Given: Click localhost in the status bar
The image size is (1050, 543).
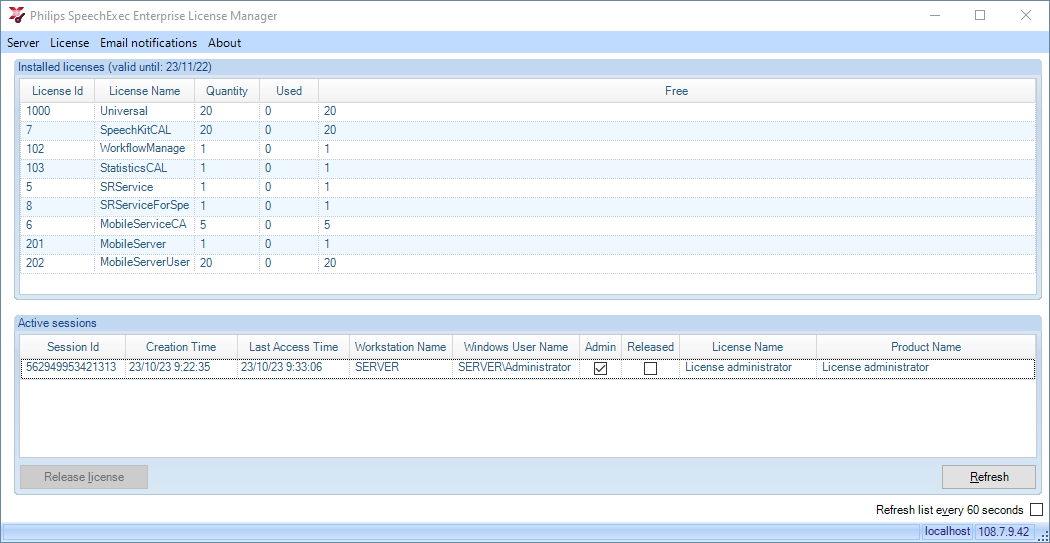Looking at the screenshot, I should pos(947,532).
